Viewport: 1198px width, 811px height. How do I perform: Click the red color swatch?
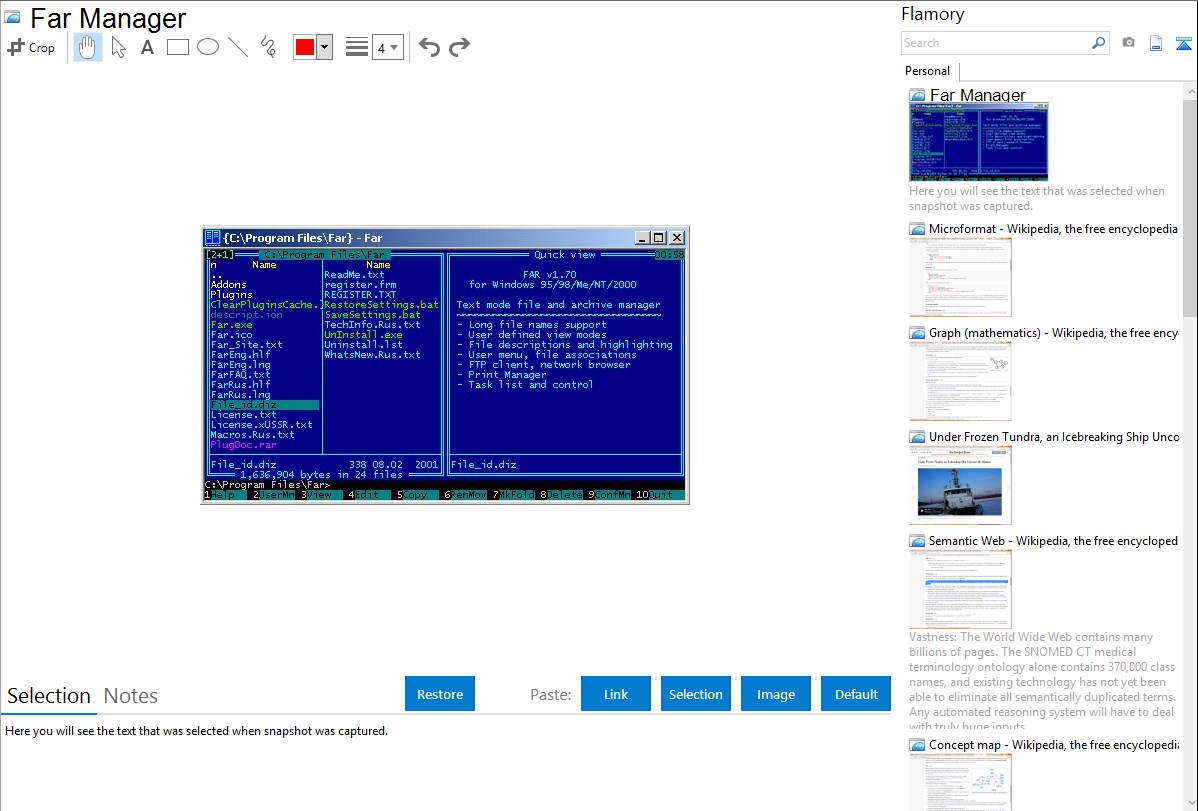305,47
